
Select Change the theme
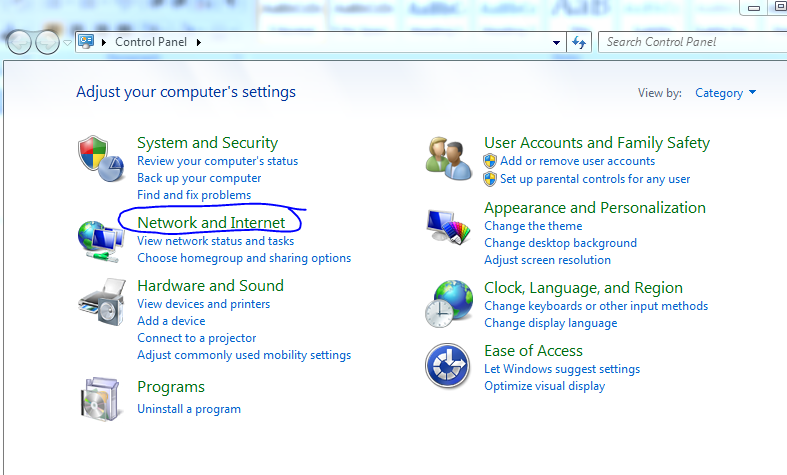click(533, 226)
